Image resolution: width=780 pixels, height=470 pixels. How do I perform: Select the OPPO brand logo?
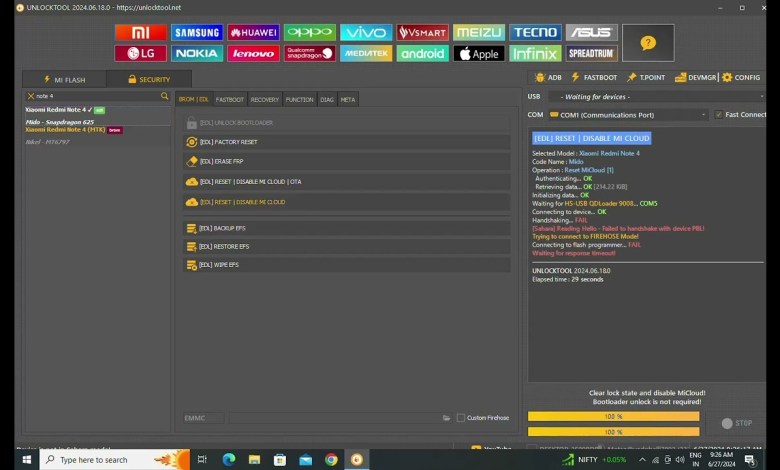(x=309, y=32)
